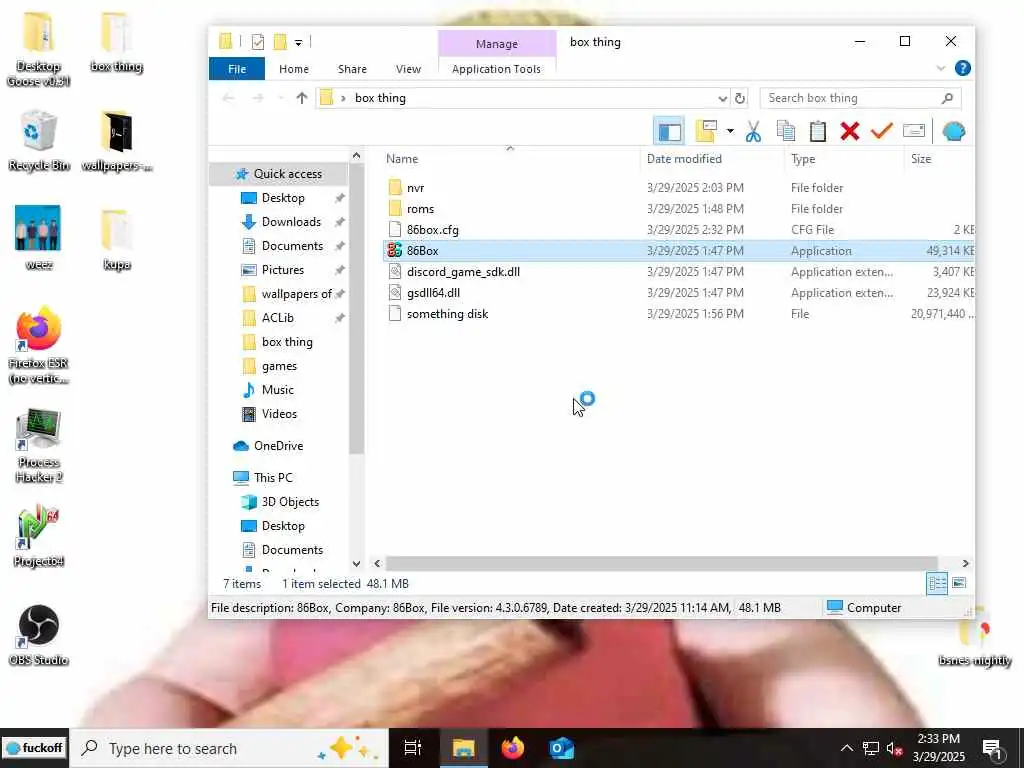
Task: Click the Manage contextual tab
Action: 496,44
